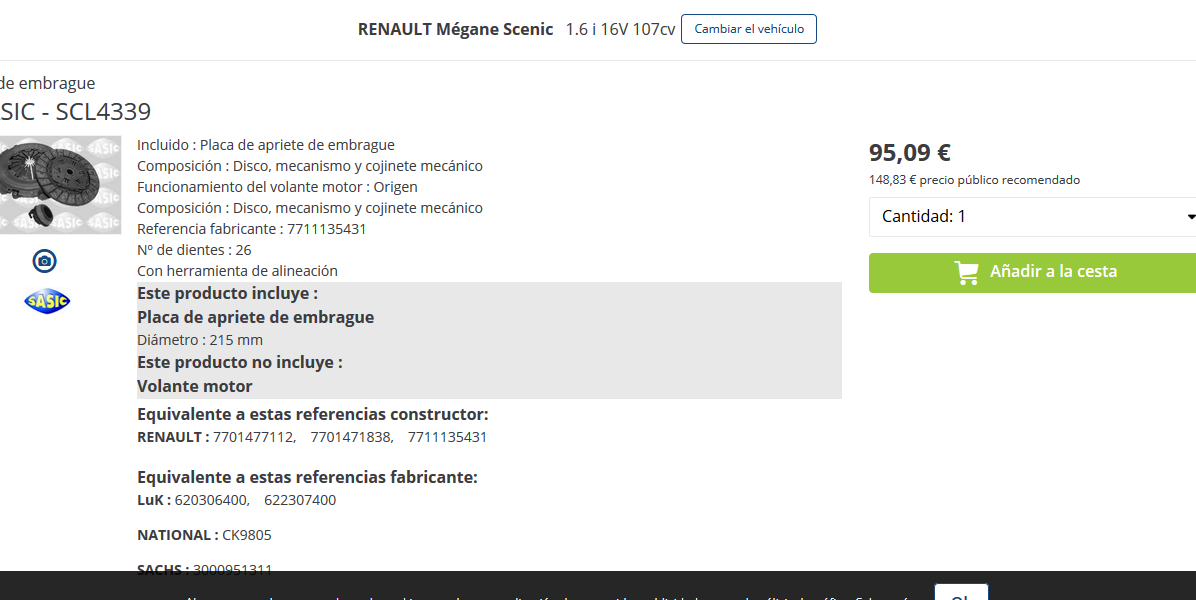The image size is (1196, 600).
Task: Click the Cambiar el vehículo button
Action: [748, 29]
